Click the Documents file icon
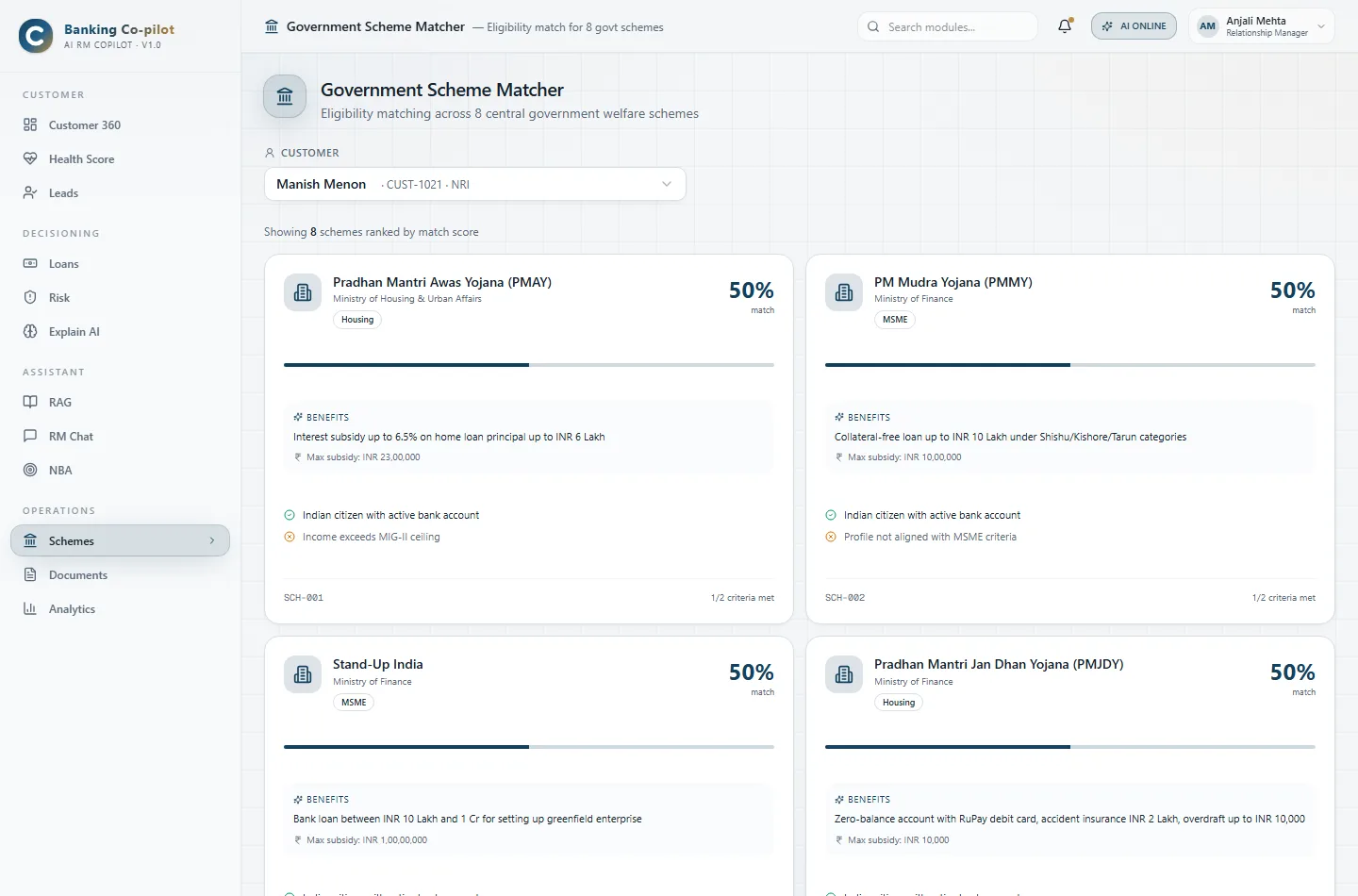 (x=30, y=574)
